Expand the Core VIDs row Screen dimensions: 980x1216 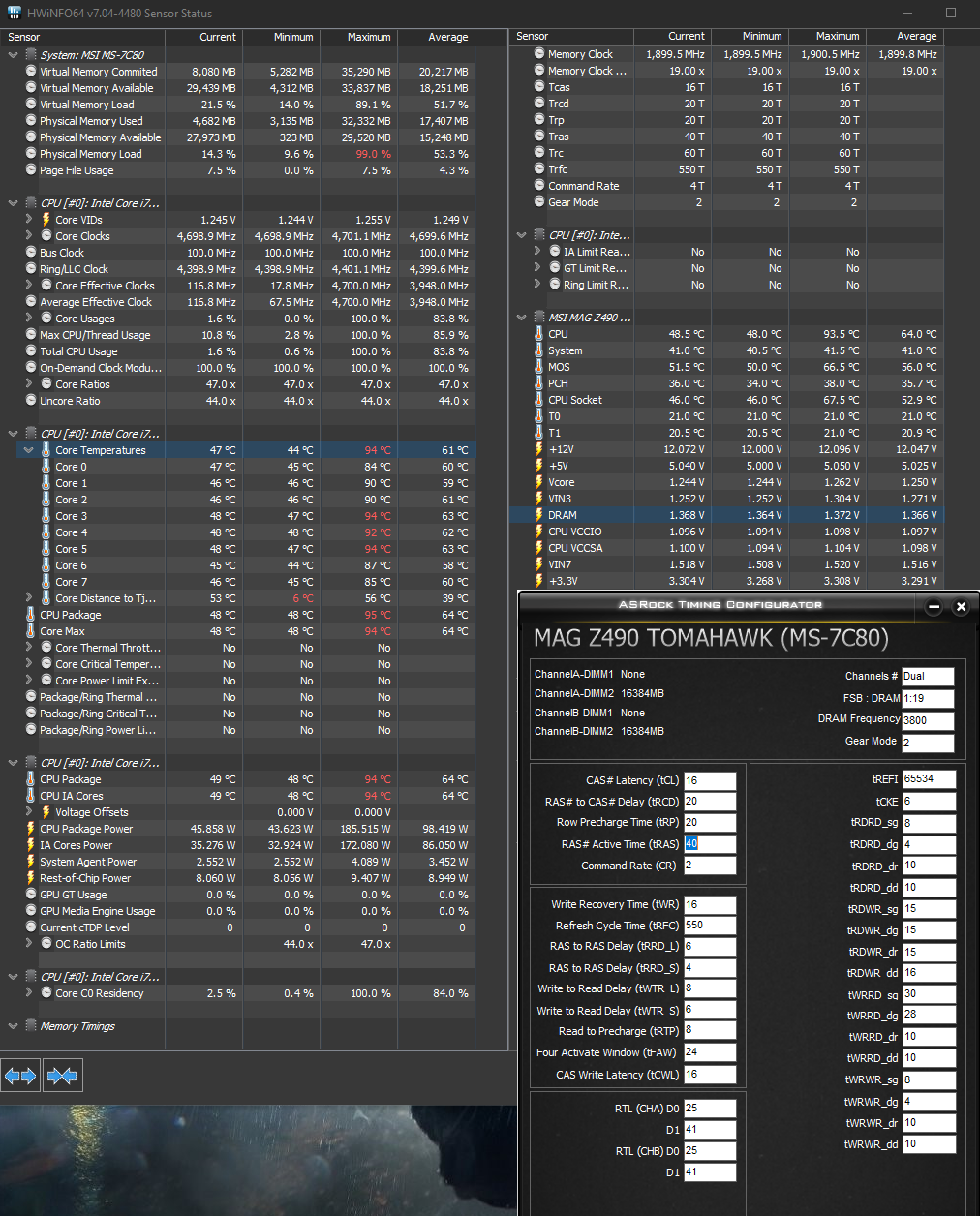[x=29, y=220]
